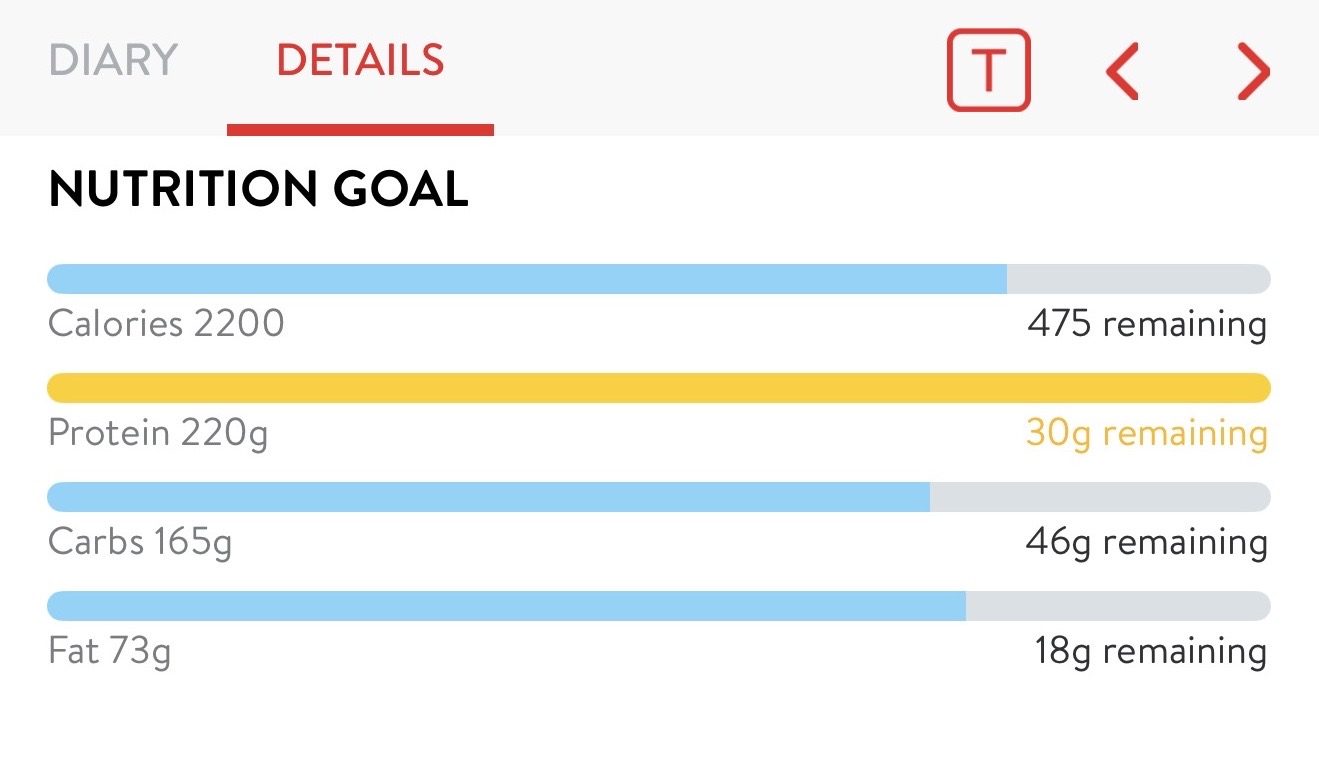Click the Calories progress bar
1319x769 pixels.
click(527, 279)
